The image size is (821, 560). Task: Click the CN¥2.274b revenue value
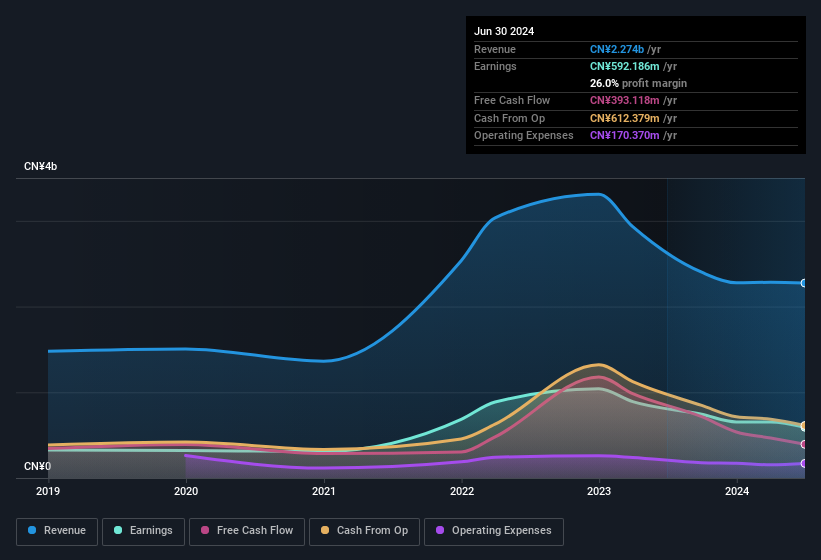pyautogui.click(x=617, y=49)
